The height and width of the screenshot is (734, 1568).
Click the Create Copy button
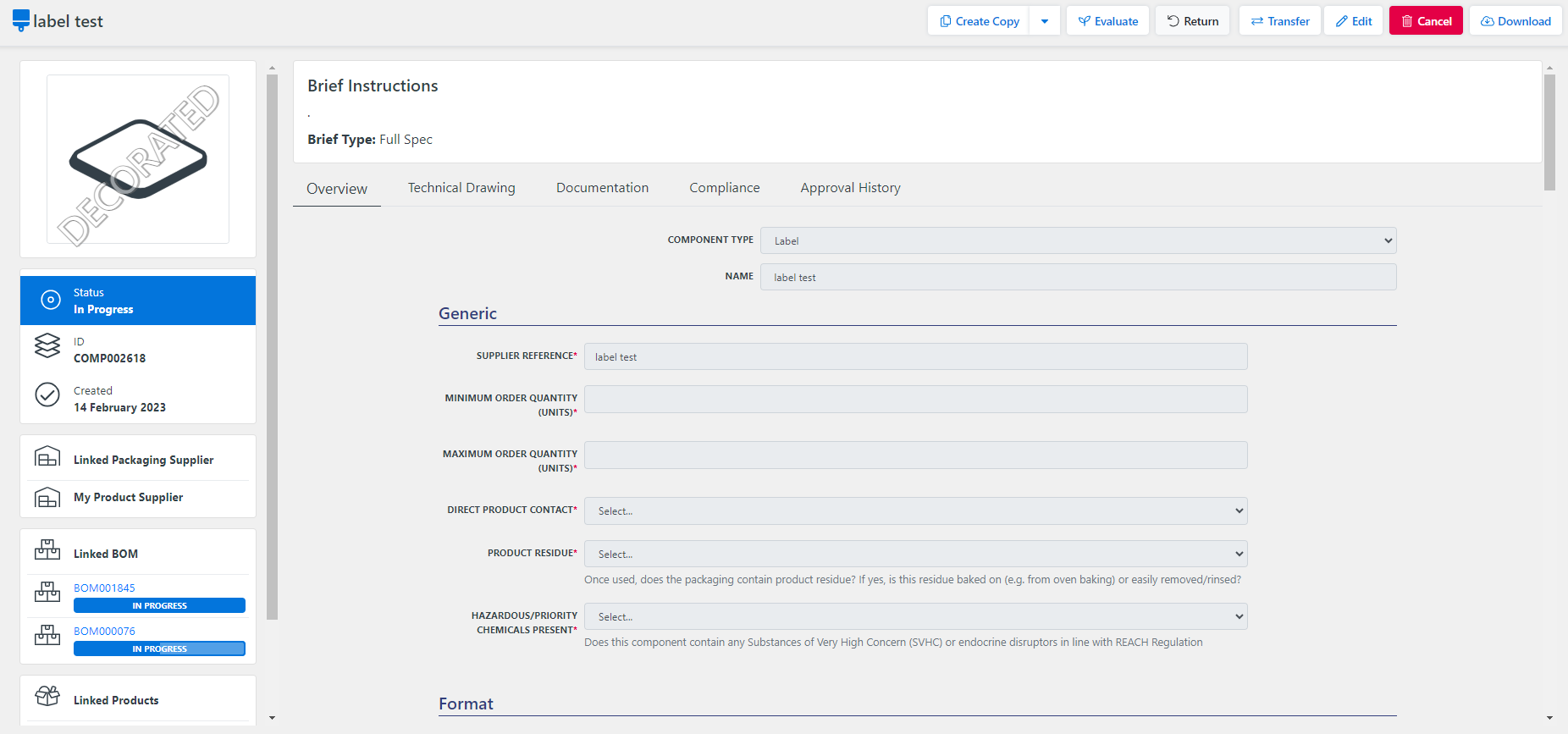pos(979,21)
